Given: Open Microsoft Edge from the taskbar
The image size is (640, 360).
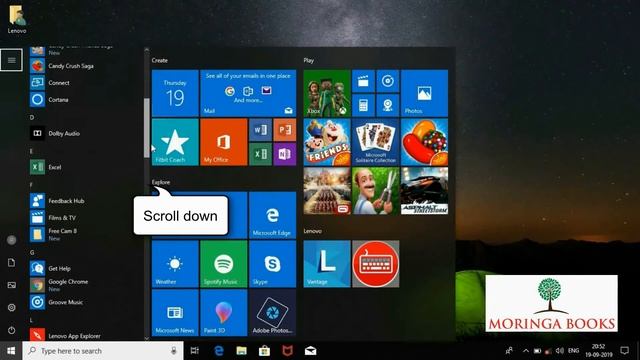Looking at the screenshot, I should (x=219, y=351).
